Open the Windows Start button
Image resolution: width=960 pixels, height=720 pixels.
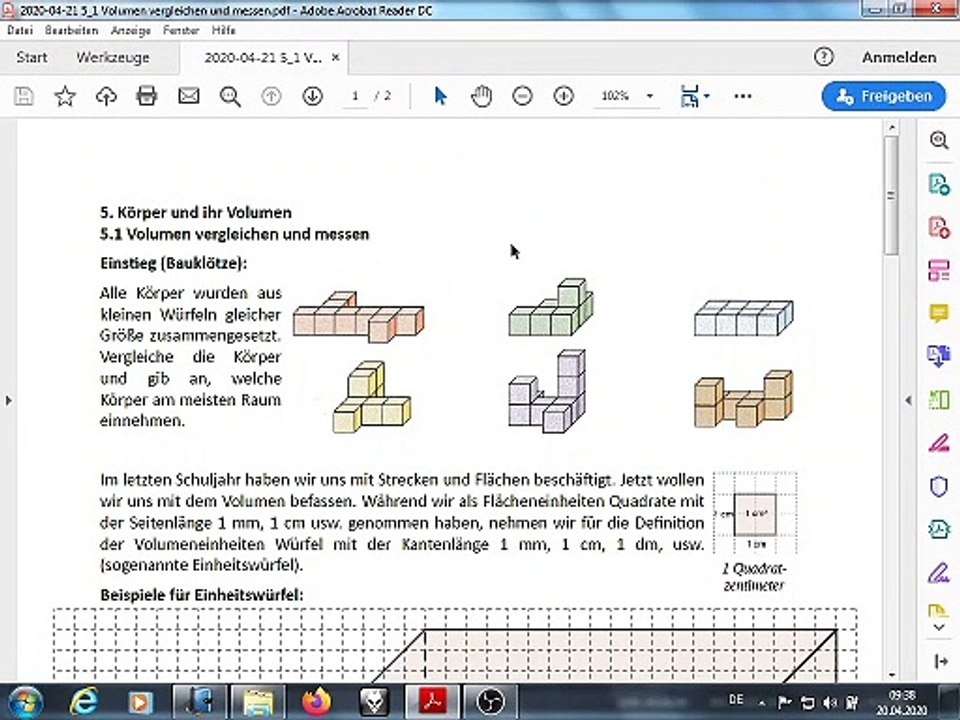24,702
